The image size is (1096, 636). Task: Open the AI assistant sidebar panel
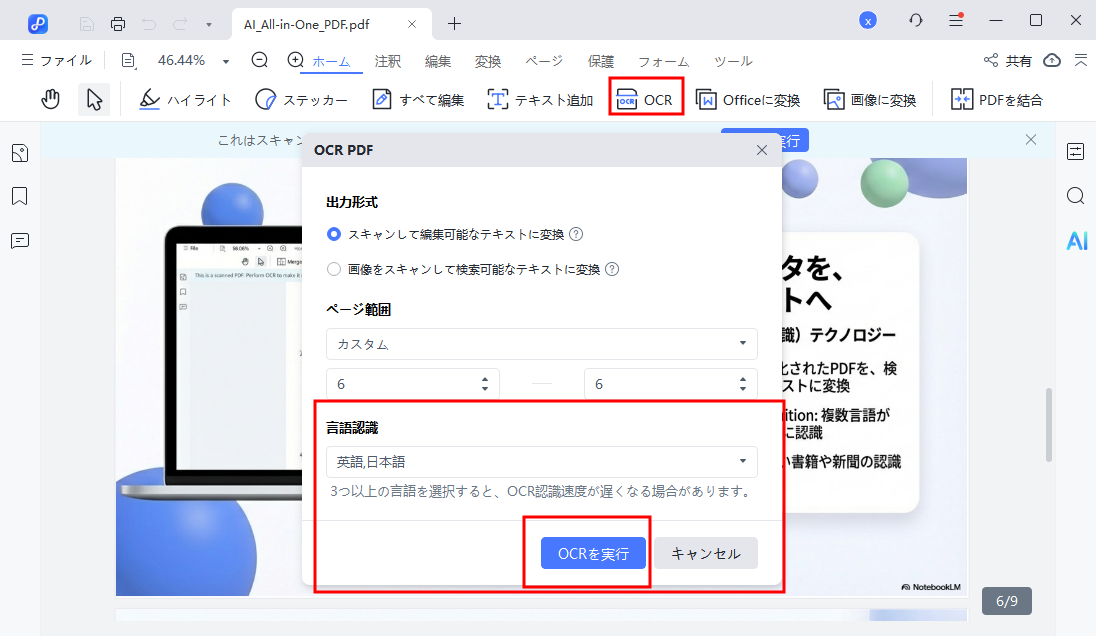point(1077,241)
